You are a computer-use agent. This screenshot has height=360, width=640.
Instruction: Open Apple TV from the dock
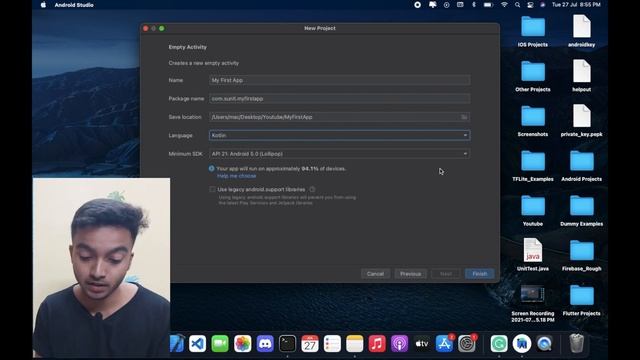click(x=422, y=344)
